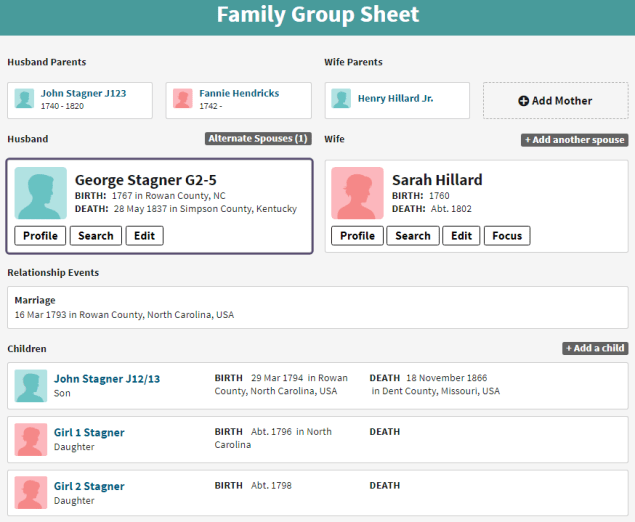Screen dimensions: 635x522
Task: Click Fannie Hendricks mother avatar icon
Action: (182, 99)
